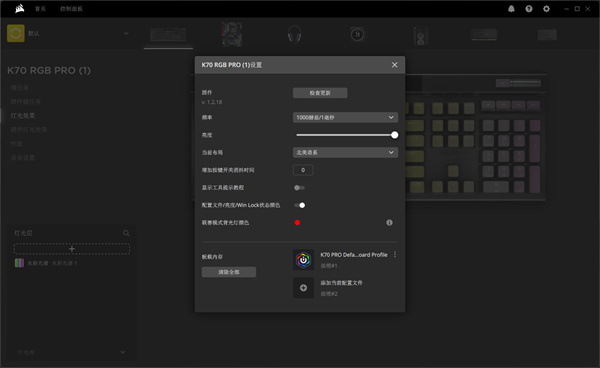This screenshot has width=600, height=368.
Task: Open the iCUE settings gear icon
Action: click(x=546, y=9)
